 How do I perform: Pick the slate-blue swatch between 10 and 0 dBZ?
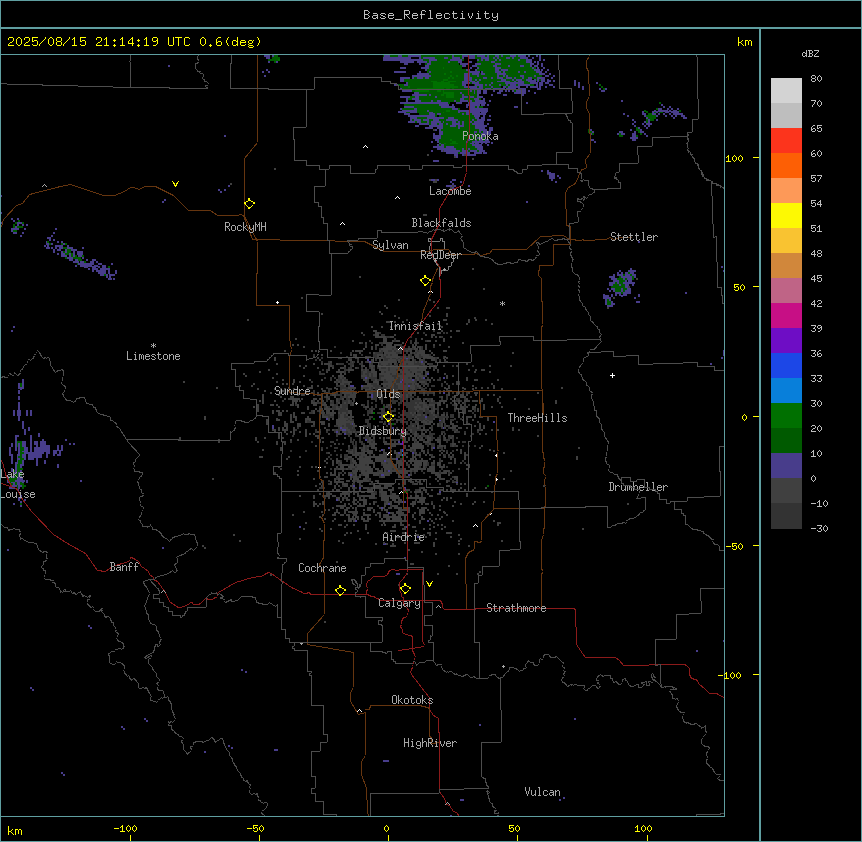pos(786,466)
